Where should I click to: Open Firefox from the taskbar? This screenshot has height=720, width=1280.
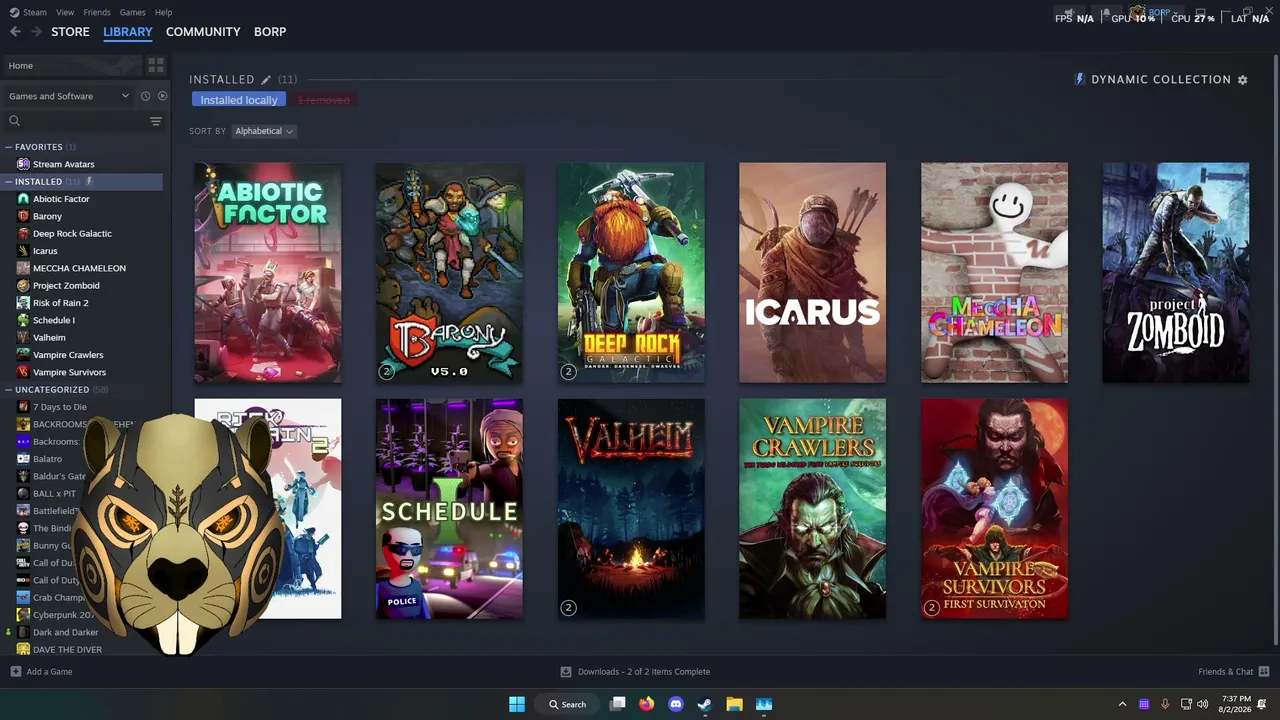tap(646, 704)
